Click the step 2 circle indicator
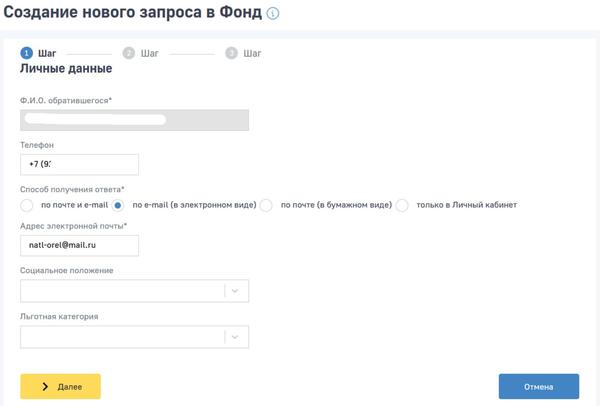600x406 pixels. [x=129, y=53]
